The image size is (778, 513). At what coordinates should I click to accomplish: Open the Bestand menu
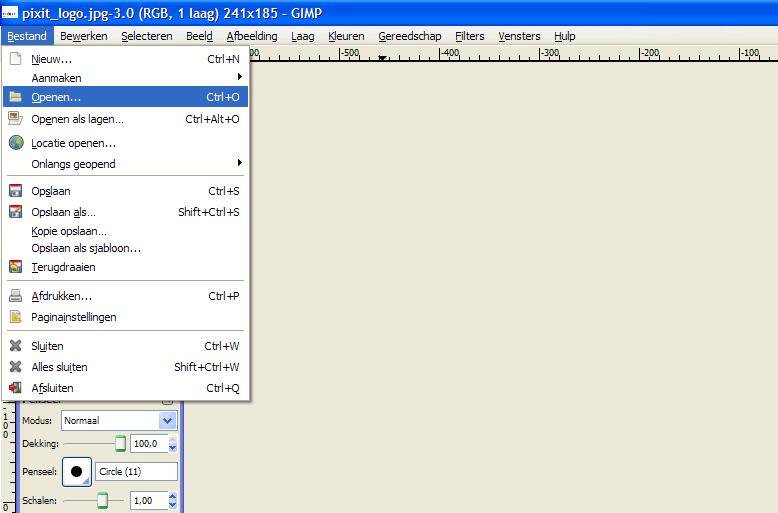27,36
